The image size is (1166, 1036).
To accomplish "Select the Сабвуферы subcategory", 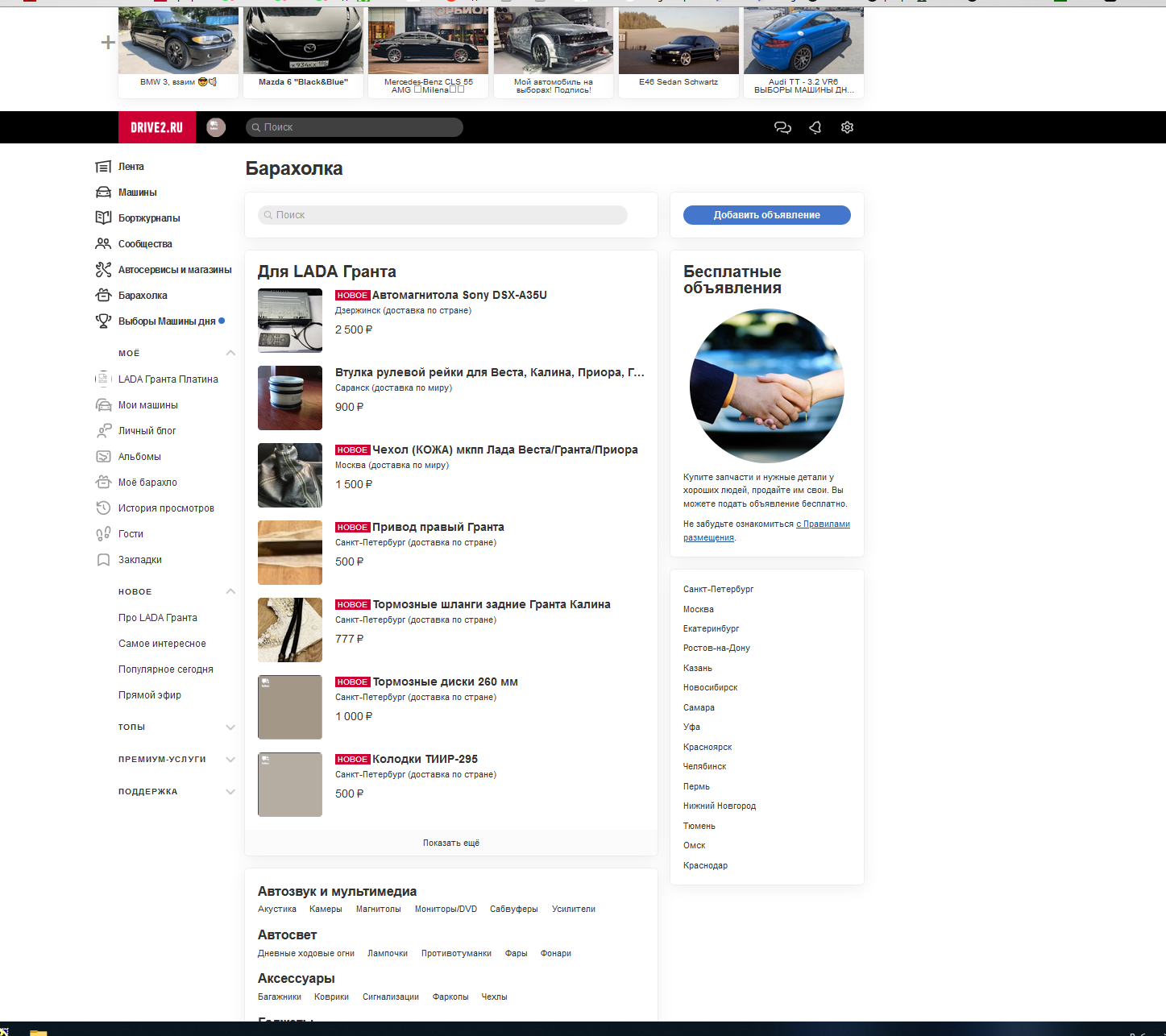I will (x=514, y=909).
